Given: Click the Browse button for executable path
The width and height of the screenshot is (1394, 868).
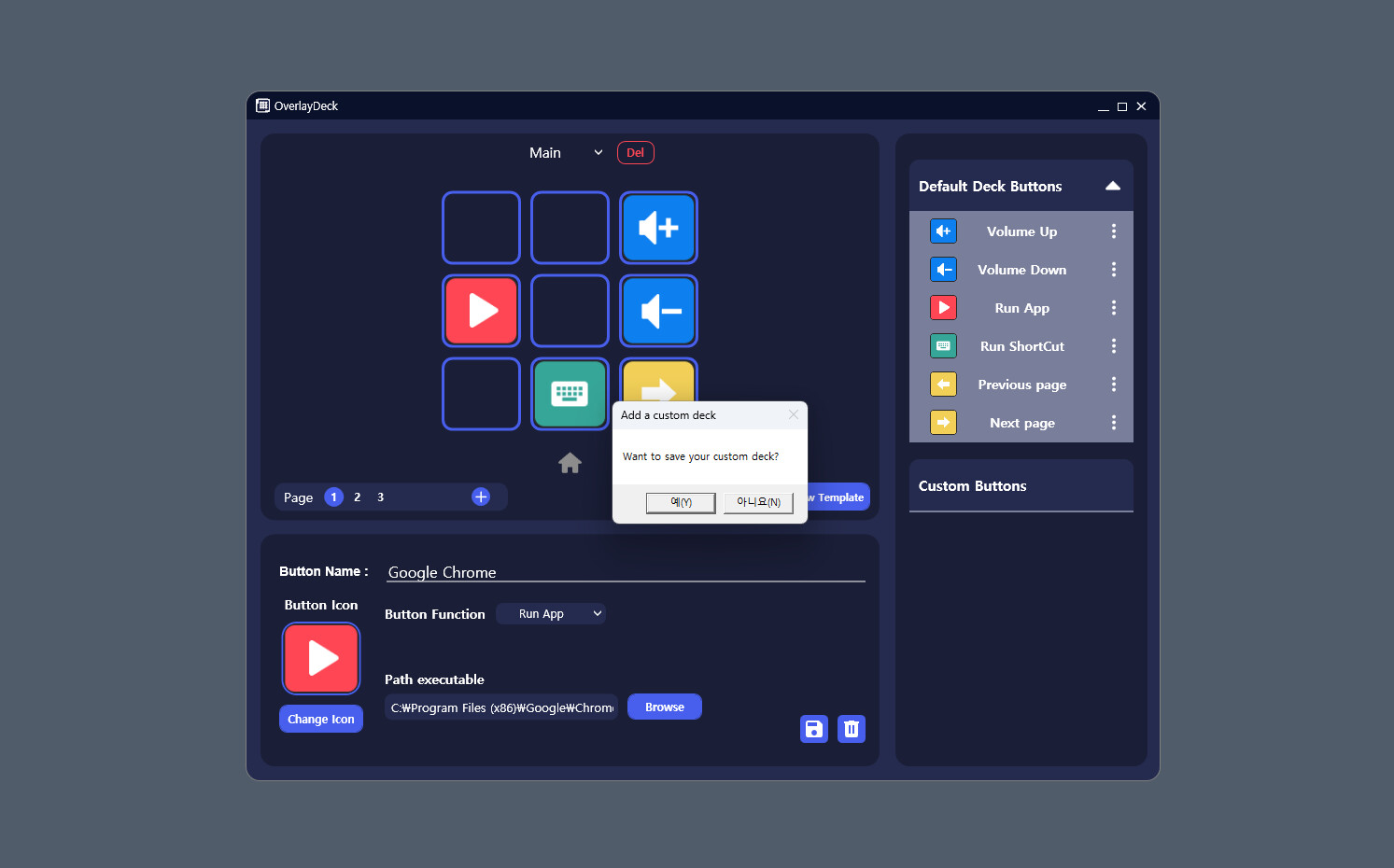Looking at the screenshot, I should click(x=665, y=707).
